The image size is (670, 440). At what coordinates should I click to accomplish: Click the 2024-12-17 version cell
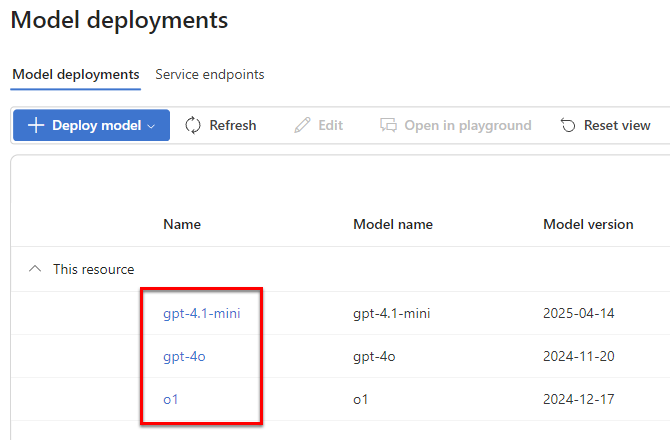(x=578, y=399)
